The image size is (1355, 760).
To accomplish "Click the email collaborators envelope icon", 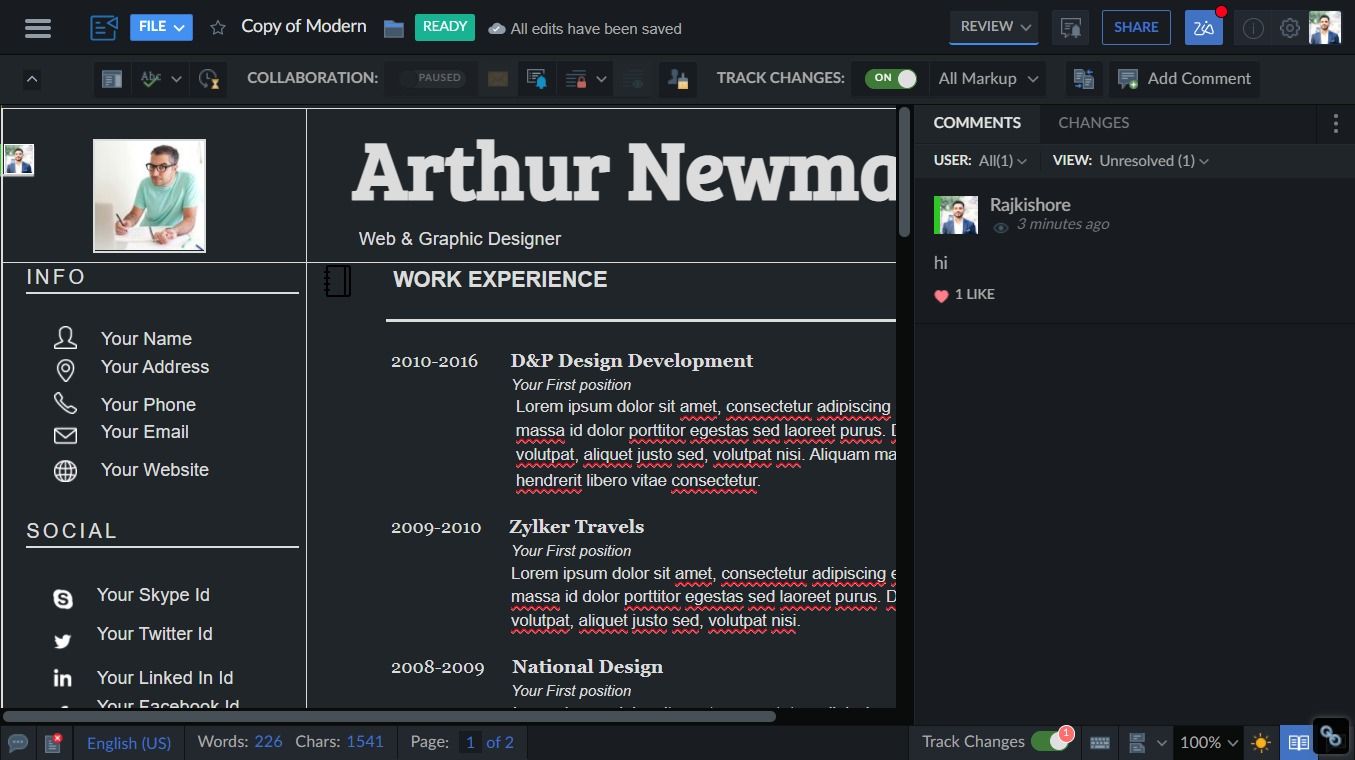I will (497, 79).
